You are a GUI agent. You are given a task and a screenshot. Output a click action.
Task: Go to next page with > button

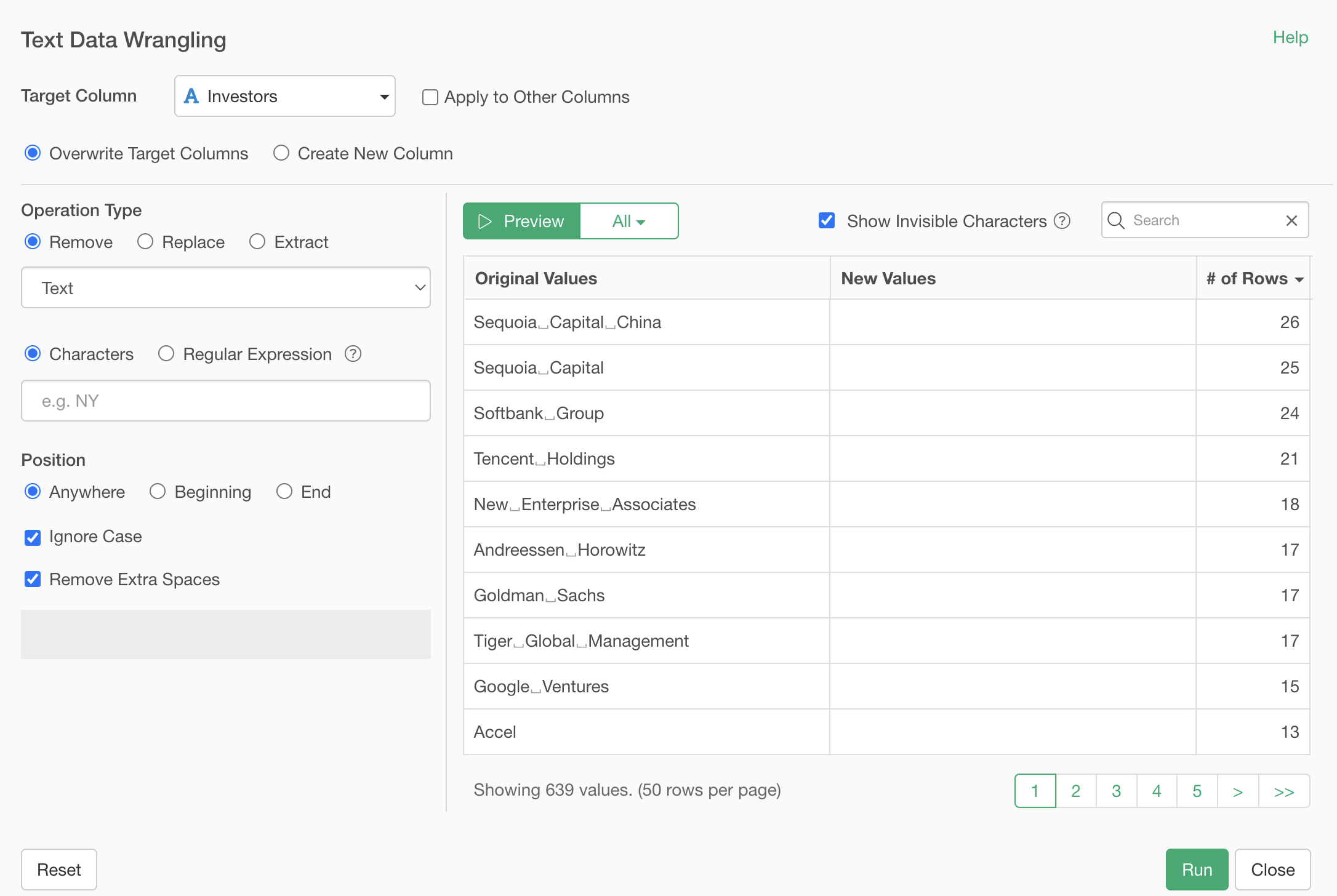pyautogui.click(x=1238, y=791)
